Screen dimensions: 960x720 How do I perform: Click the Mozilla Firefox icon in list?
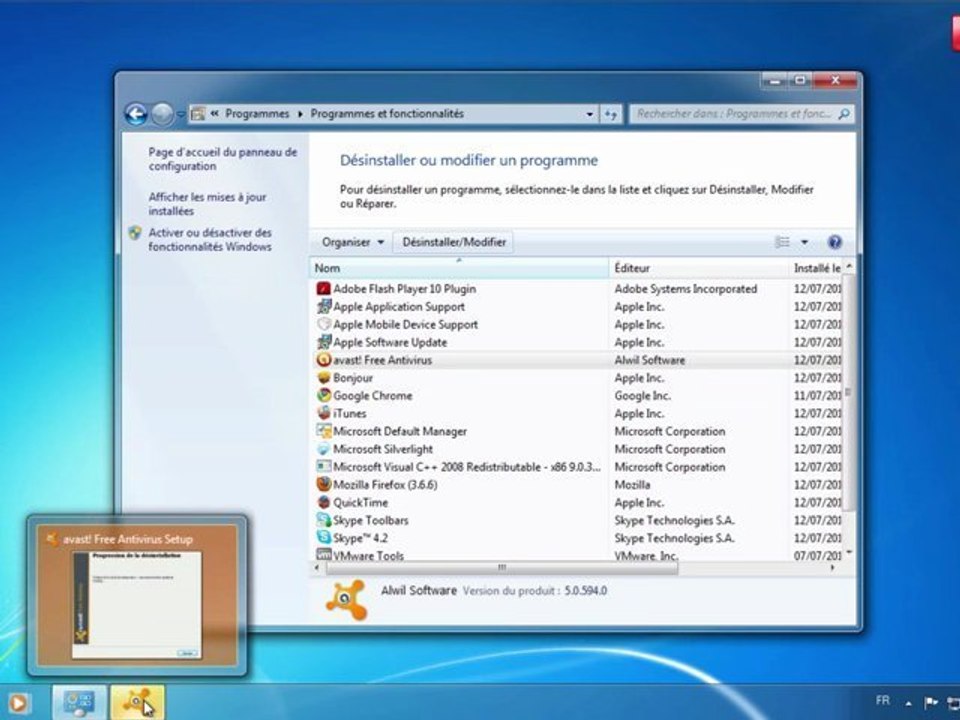pyautogui.click(x=323, y=484)
